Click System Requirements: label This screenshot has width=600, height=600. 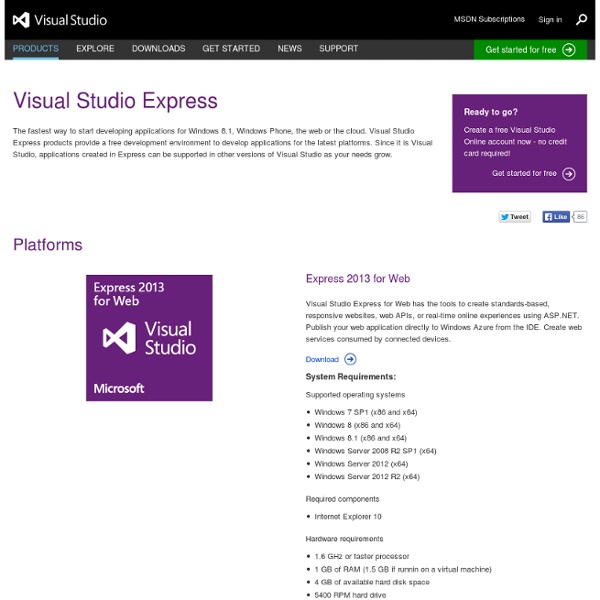click(351, 377)
